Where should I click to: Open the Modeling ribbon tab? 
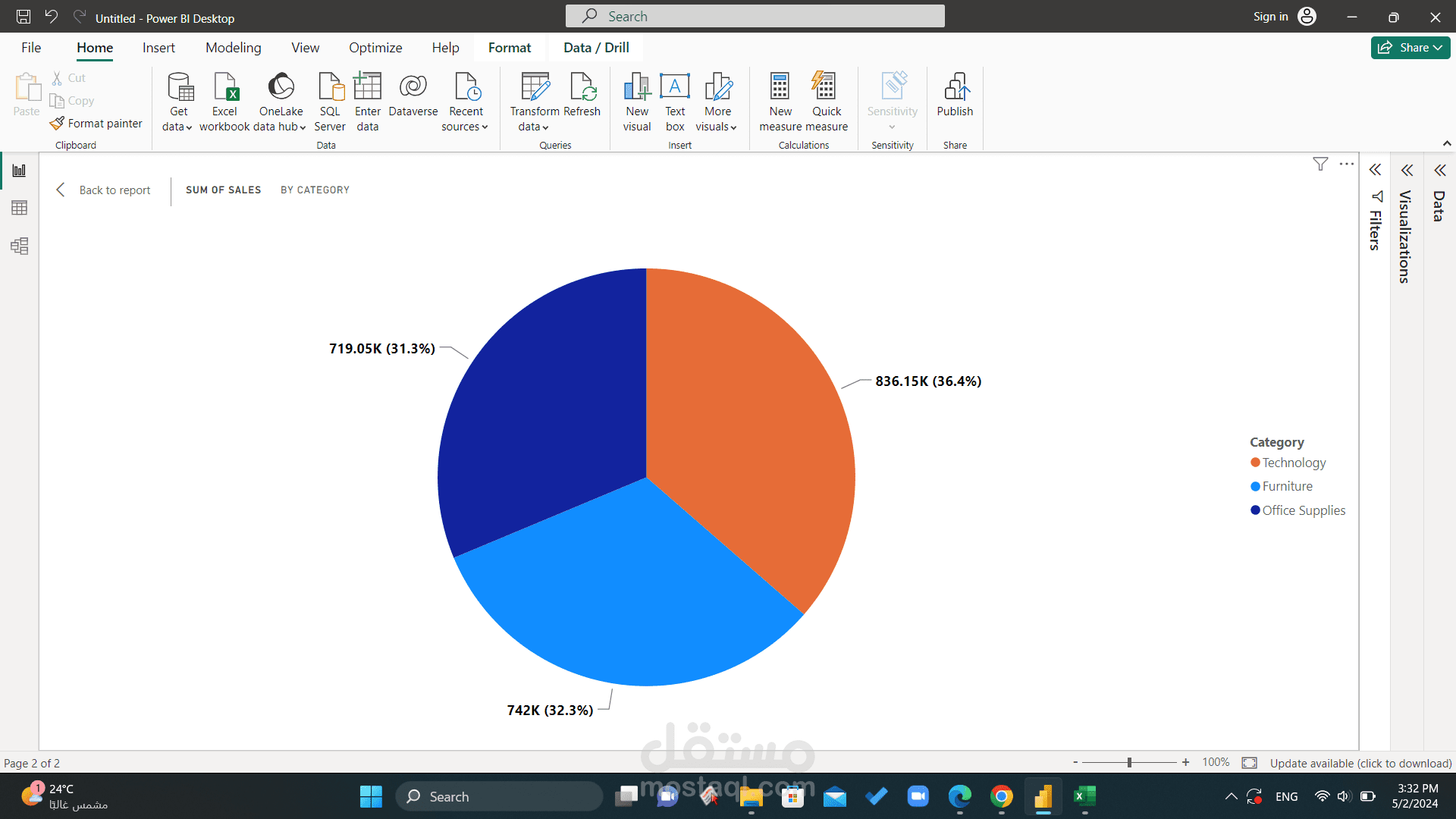click(233, 48)
